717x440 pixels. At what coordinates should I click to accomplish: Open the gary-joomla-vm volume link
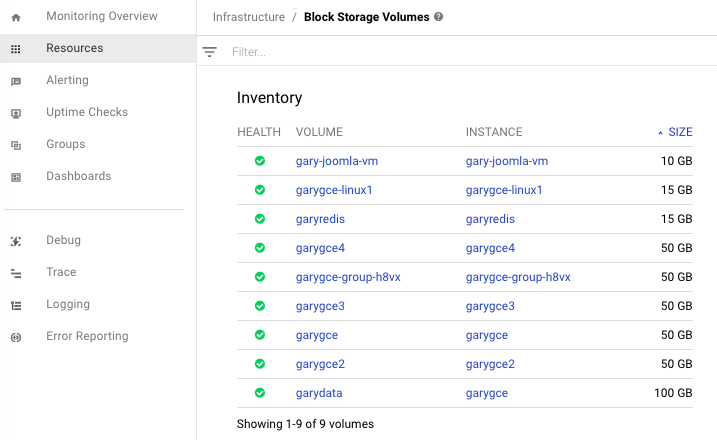[x=337, y=161]
